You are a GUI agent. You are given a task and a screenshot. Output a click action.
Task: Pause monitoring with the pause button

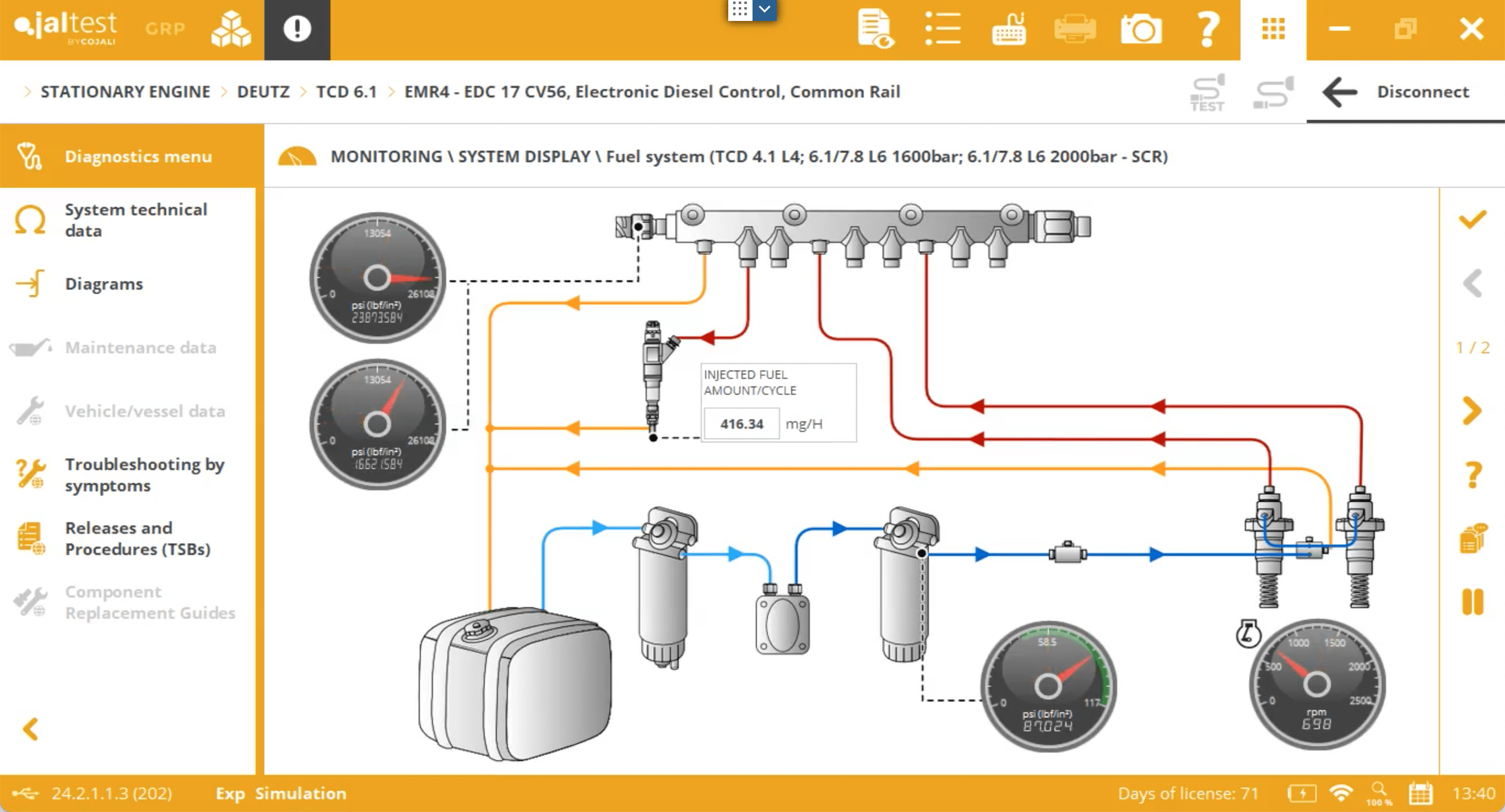click(1472, 602)
